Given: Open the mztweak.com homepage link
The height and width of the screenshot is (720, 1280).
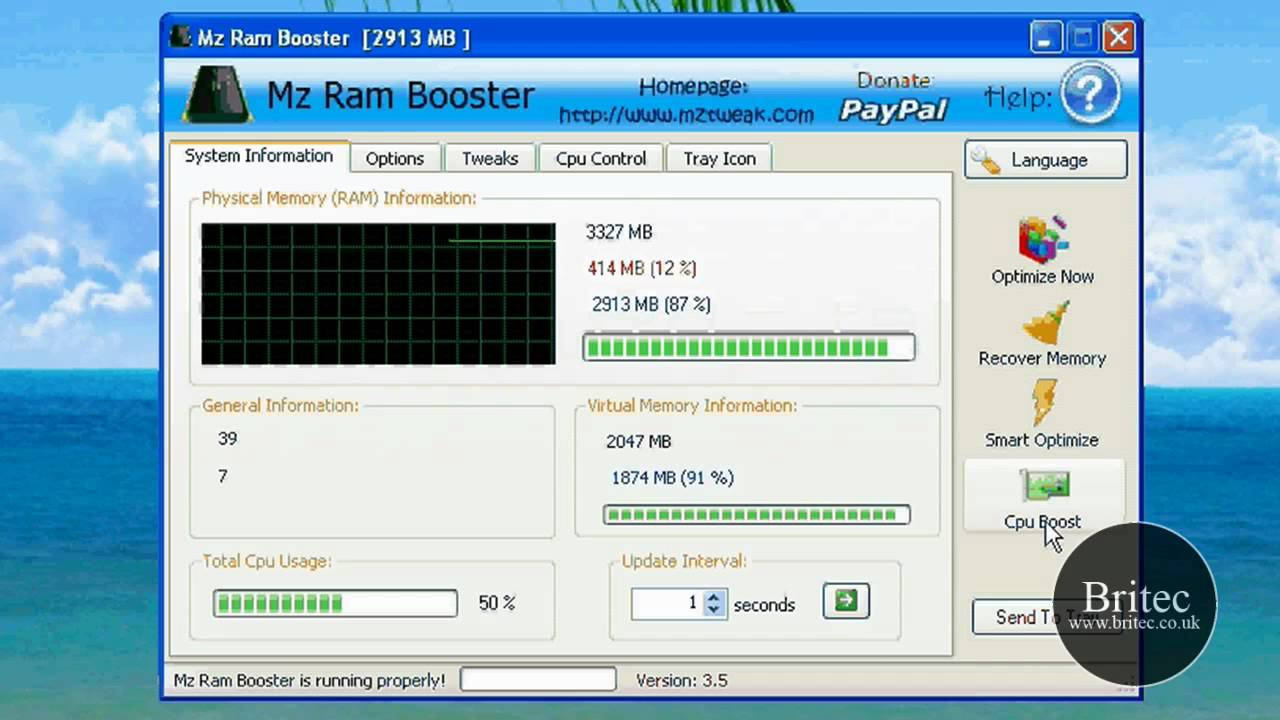Looking at the screenshot, I should pos(686,115).
